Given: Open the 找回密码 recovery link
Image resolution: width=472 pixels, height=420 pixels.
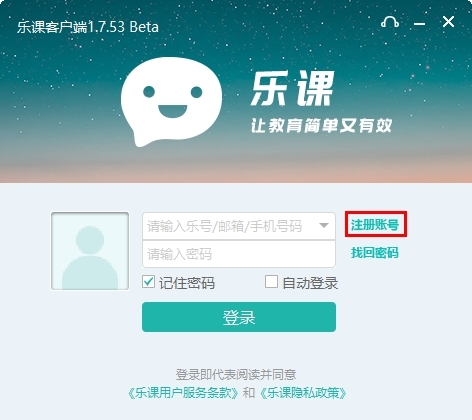Looking at the screenshot, I should click(375, 253).
